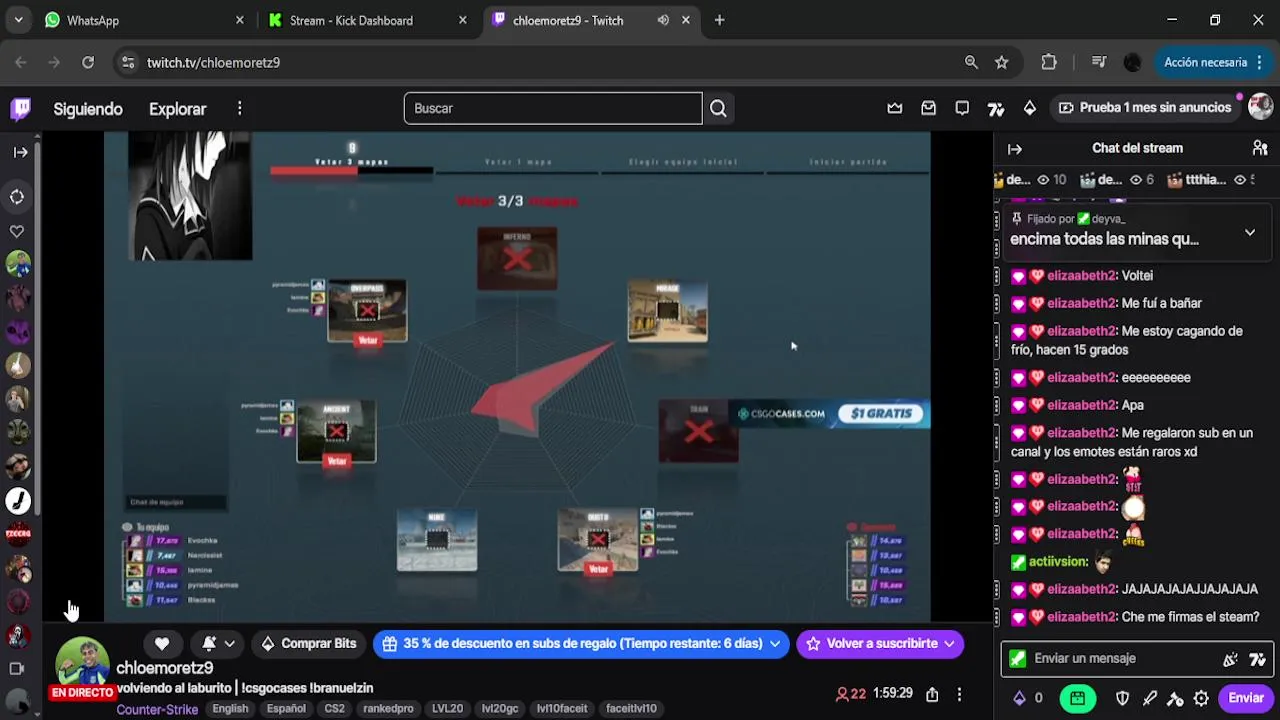1280x720 pixels.
Task: Open the chloemoretz9 channel name link
Action: [x=164, y=668]
